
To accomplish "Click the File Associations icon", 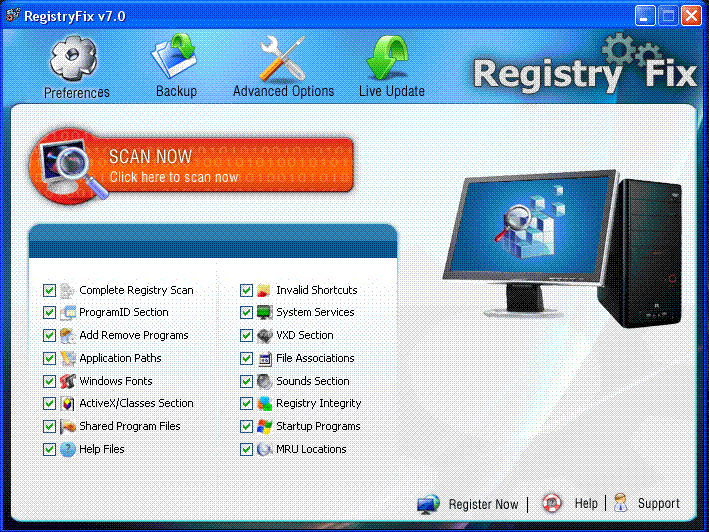I will click(x=264, y=358).
